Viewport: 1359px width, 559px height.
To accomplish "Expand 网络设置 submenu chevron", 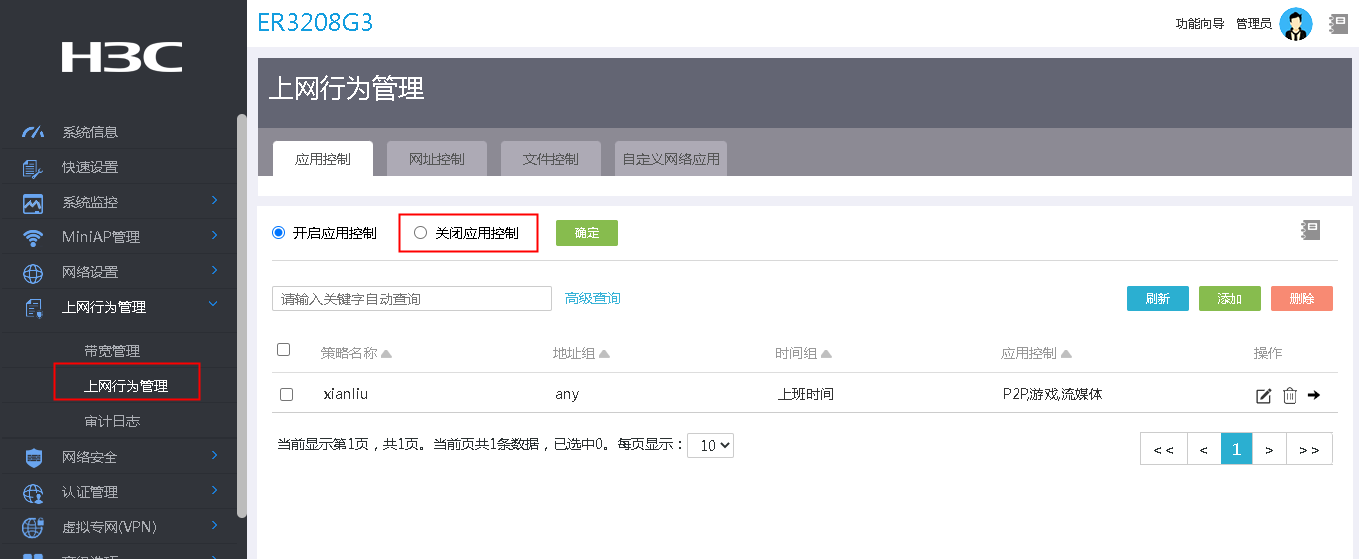I will [214, 272].
